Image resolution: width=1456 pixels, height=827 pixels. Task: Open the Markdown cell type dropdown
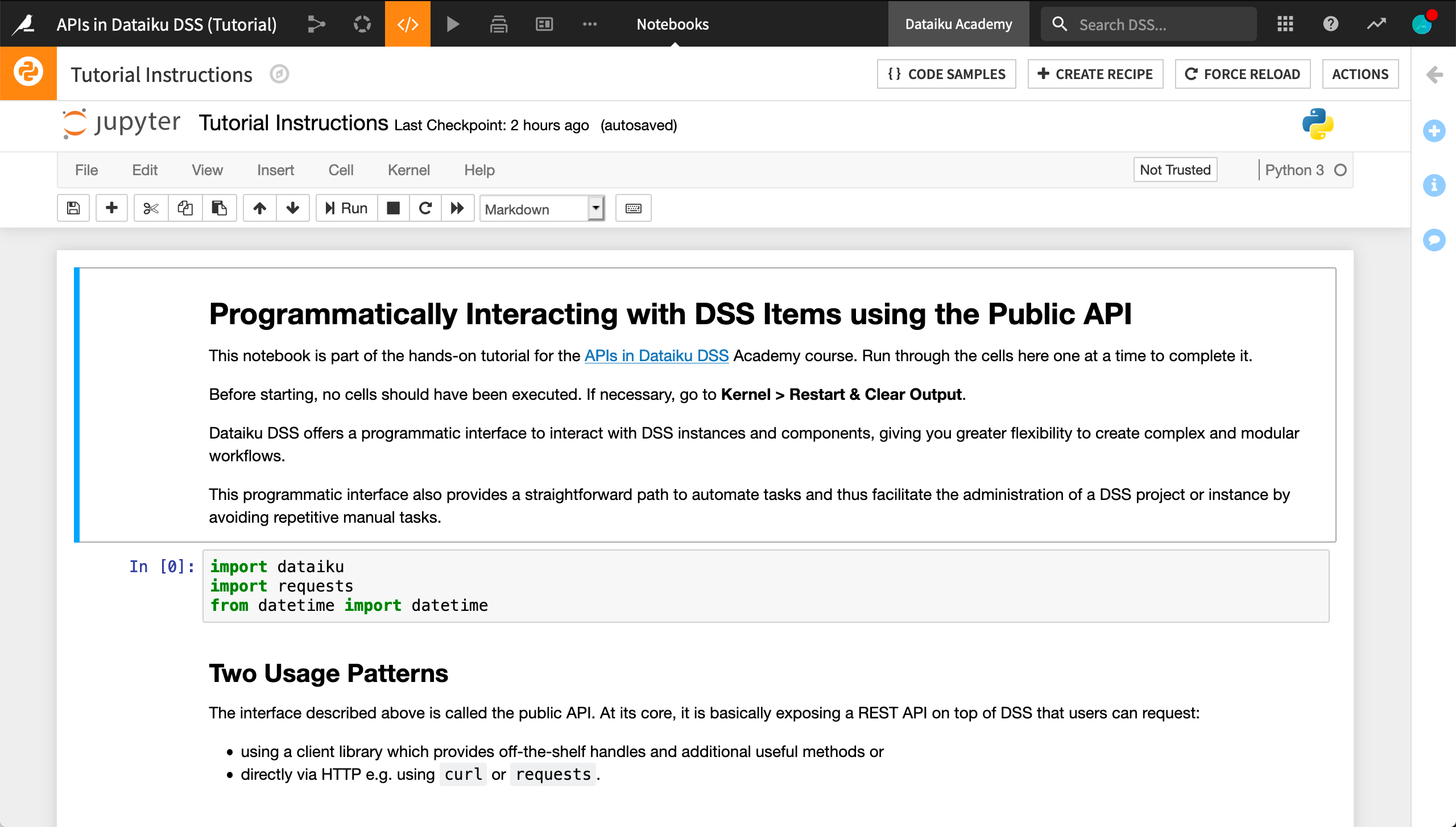point(542,209)
